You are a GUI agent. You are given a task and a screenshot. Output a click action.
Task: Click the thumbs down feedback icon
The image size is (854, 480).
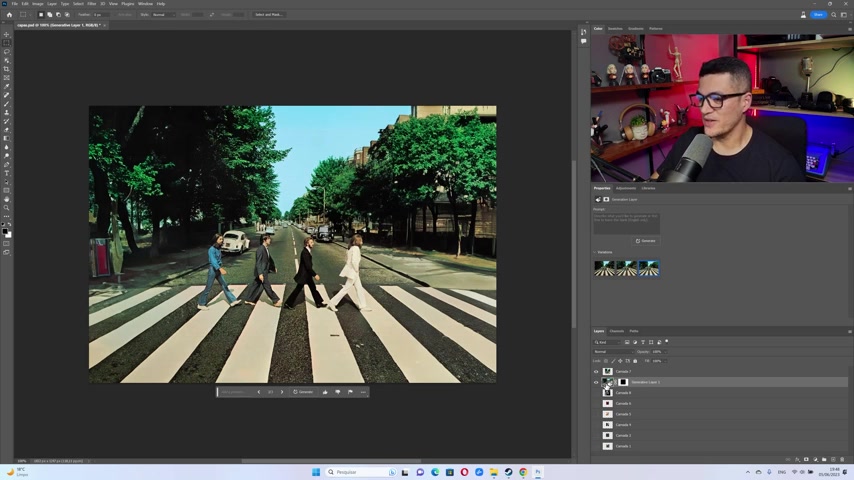coord(338,392)
